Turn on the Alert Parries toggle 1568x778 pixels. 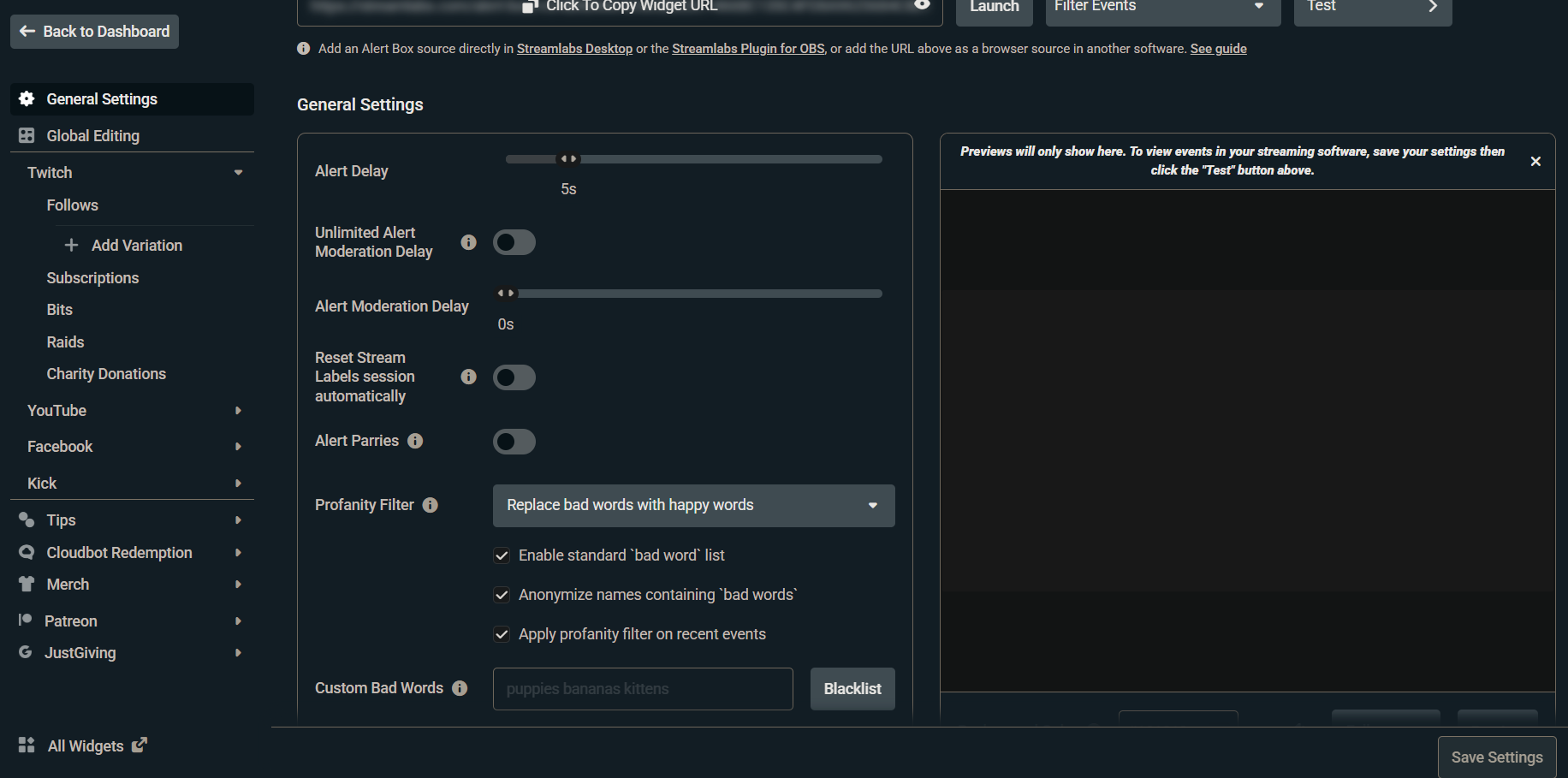pyautogui.click(x=514, y=442)
